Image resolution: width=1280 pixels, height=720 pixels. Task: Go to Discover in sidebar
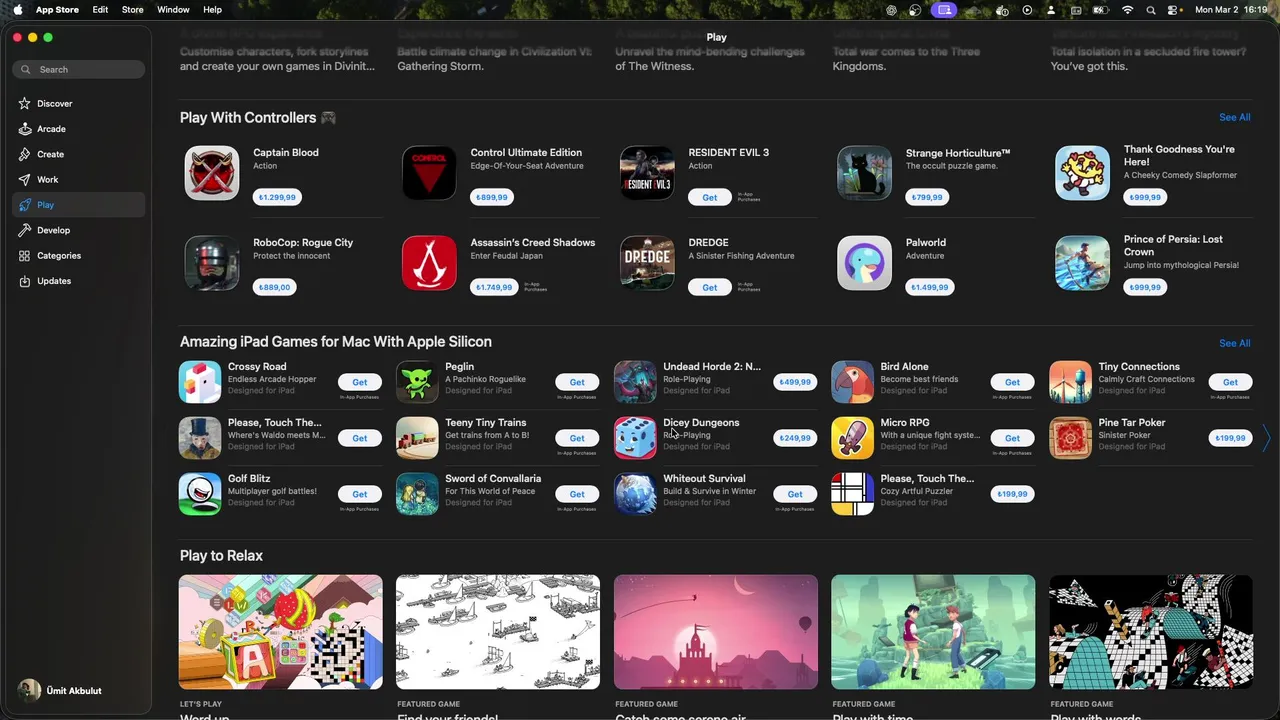79,104
